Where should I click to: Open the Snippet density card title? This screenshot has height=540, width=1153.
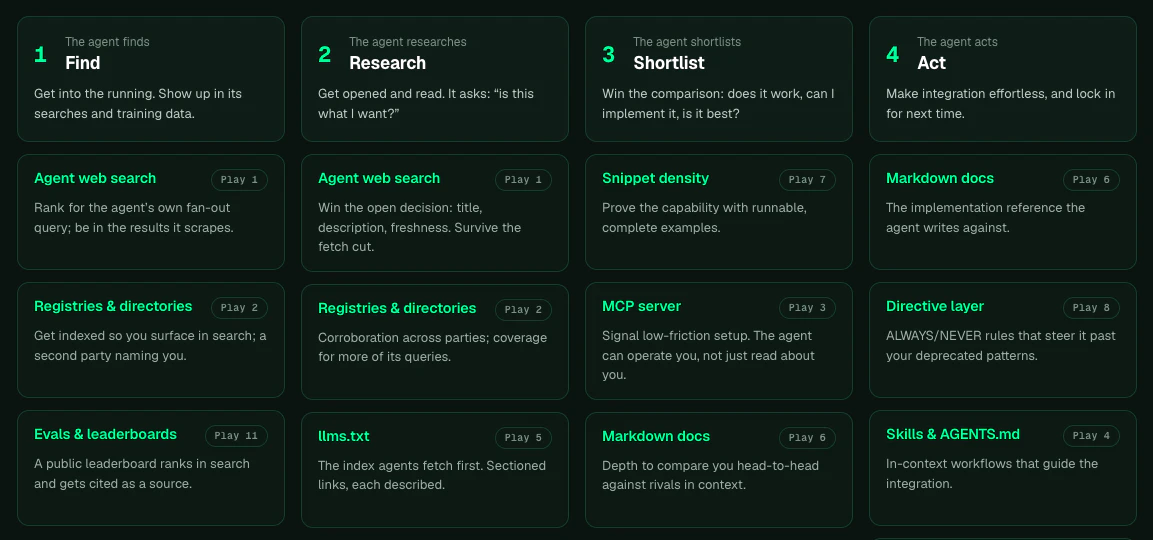click(655, 178)
